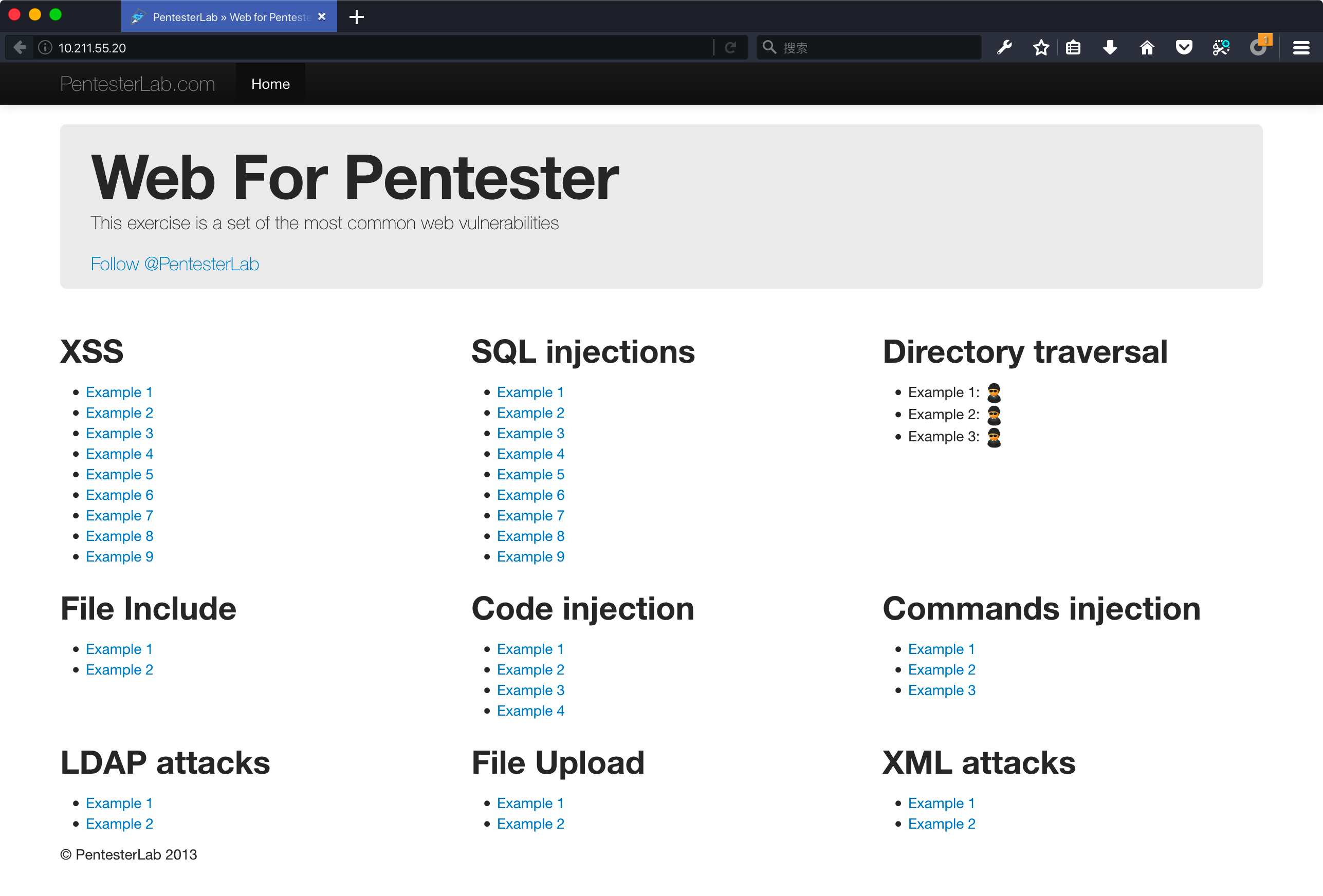The height and width of the screenshot is (896, 1323).
Task: Click the Directory traversal heading
Action: click(1025, 351)
